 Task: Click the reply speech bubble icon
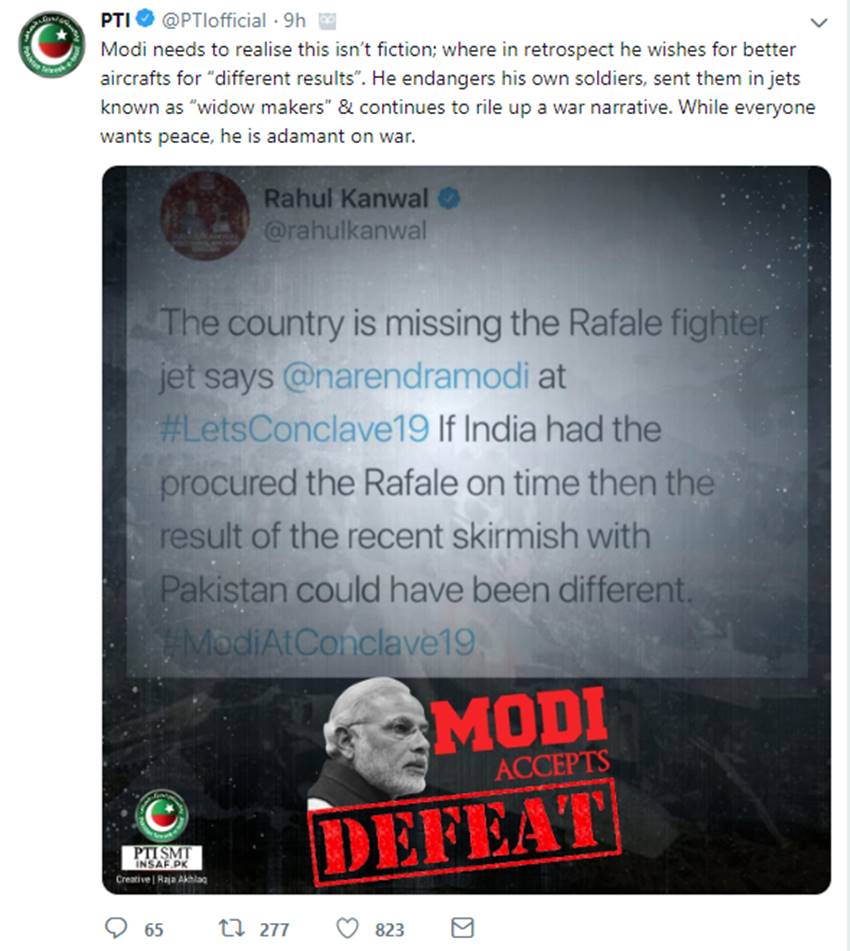click(117, 928)
